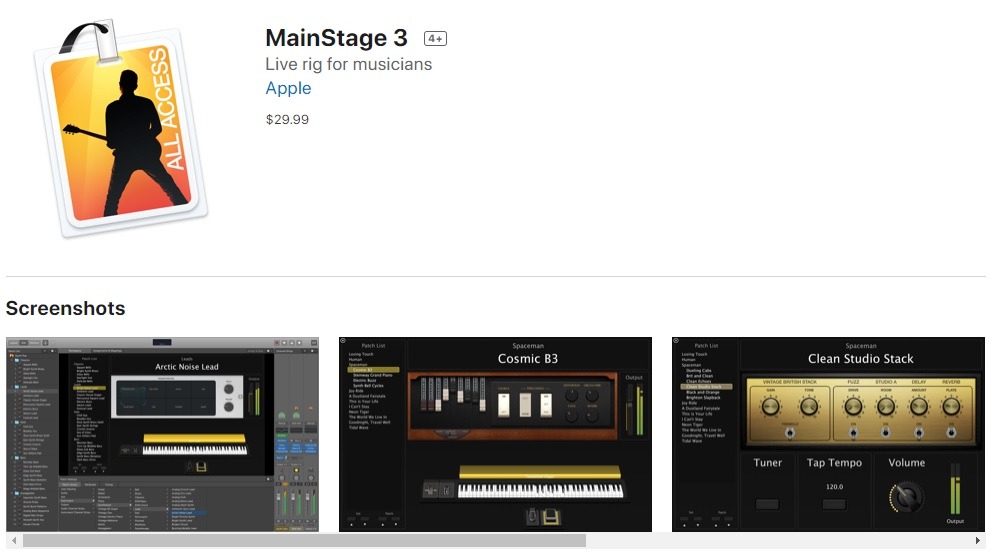Open the Apple developer link
Viewport: 998px width, 555px height.
coord(288,88)
